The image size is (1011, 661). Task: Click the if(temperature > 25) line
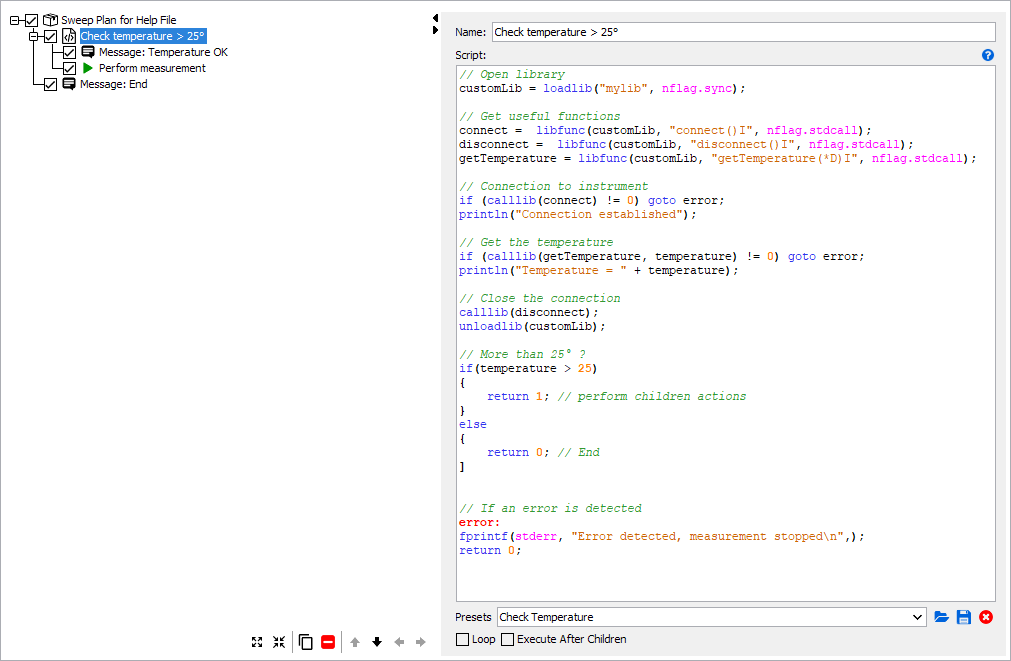click(528, 369)
